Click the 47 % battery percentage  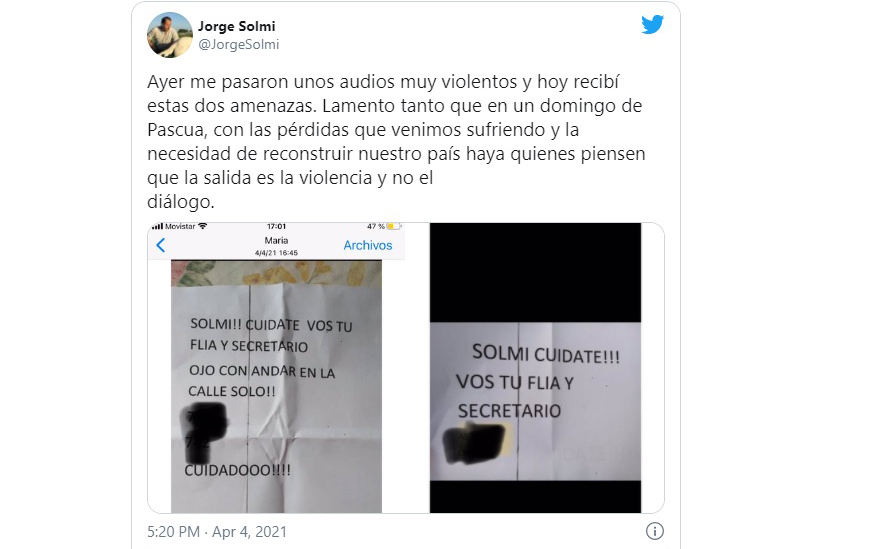[375, 226]
